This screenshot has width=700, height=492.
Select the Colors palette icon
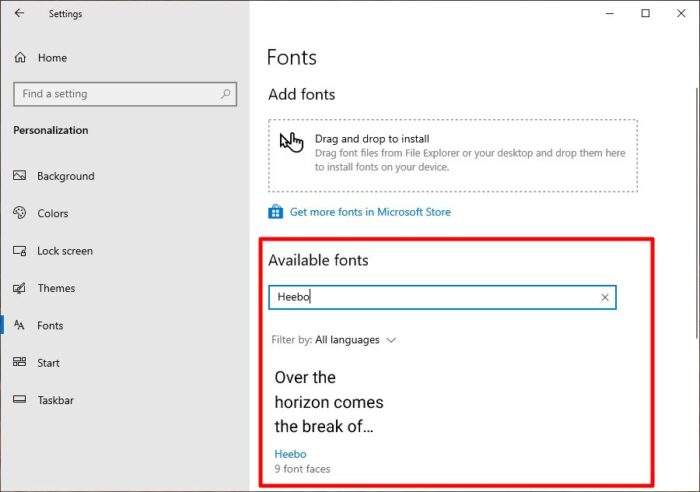point(20,213)
